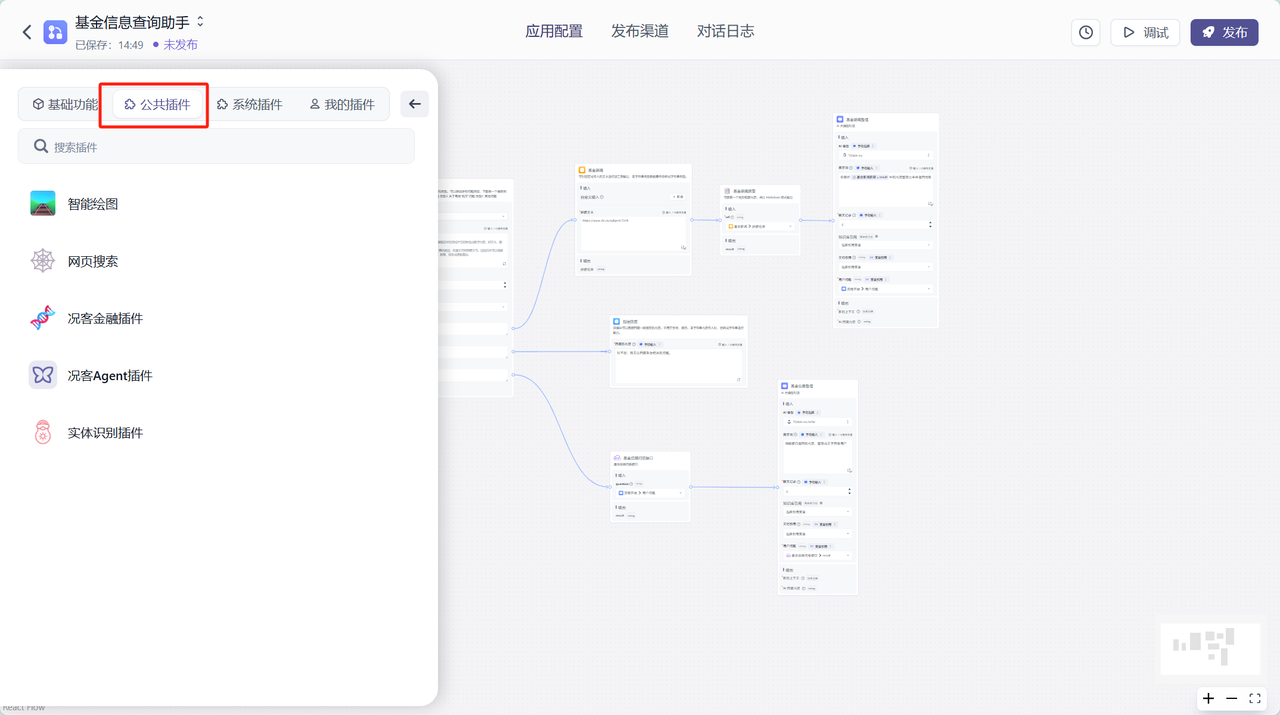The image size is (1280, 715).
Task: Open the 对话日志 page
Action: [725, 31]
